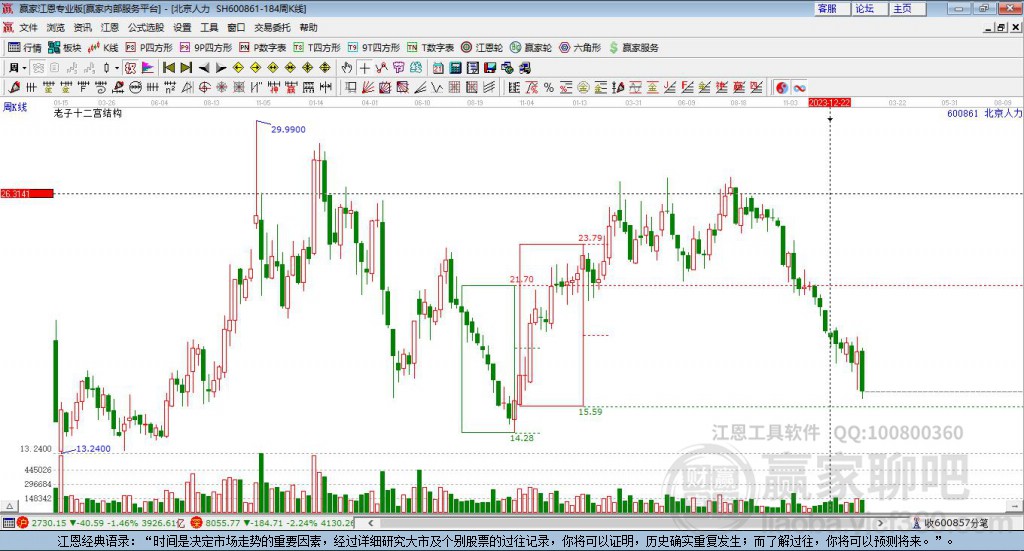Toggle the blue infinity symbol icon

(799, 87)
